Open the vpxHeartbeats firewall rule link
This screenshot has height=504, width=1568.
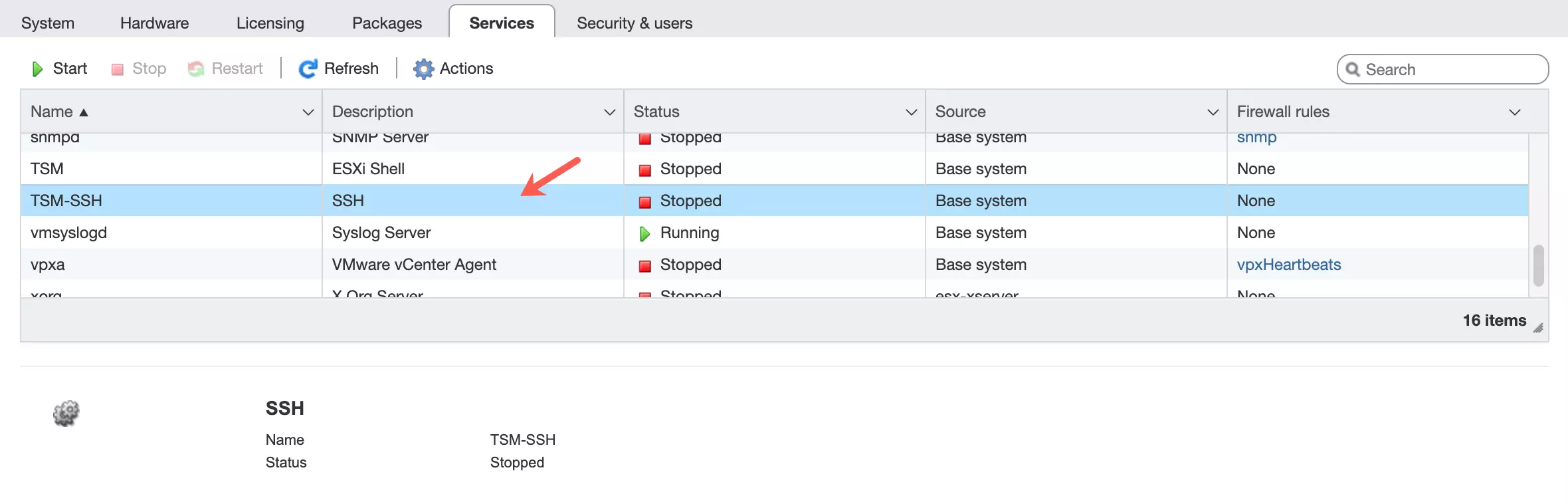click(x=1288, y=265)
